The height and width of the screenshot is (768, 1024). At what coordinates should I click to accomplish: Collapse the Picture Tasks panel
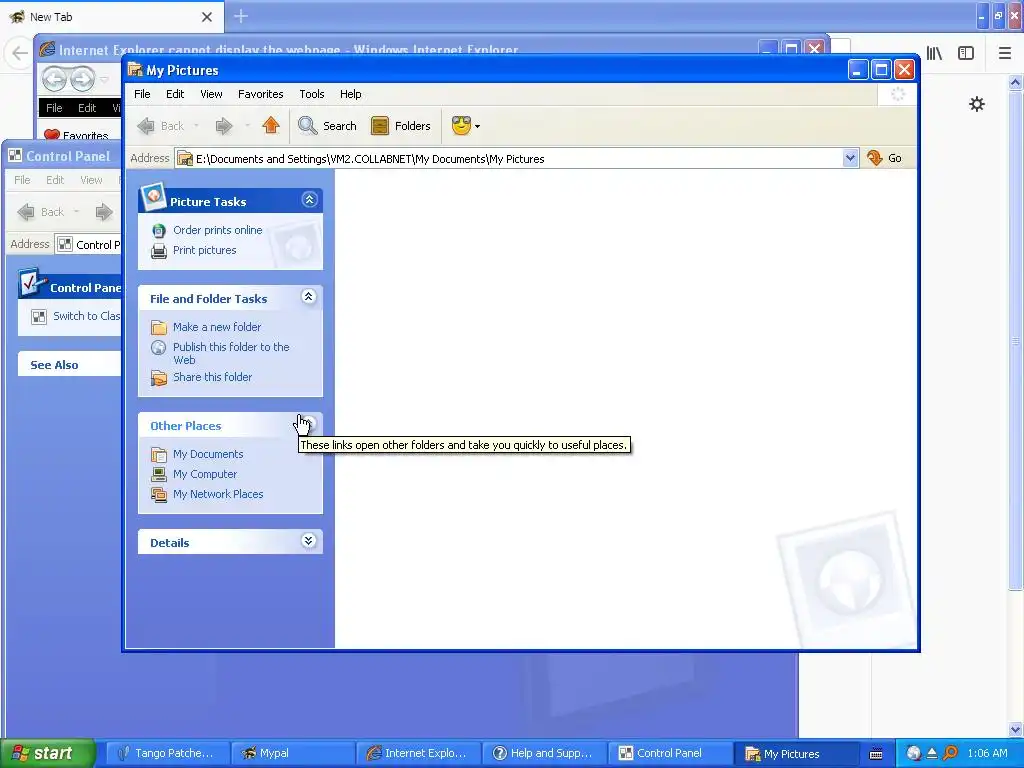tap(310, 200)
